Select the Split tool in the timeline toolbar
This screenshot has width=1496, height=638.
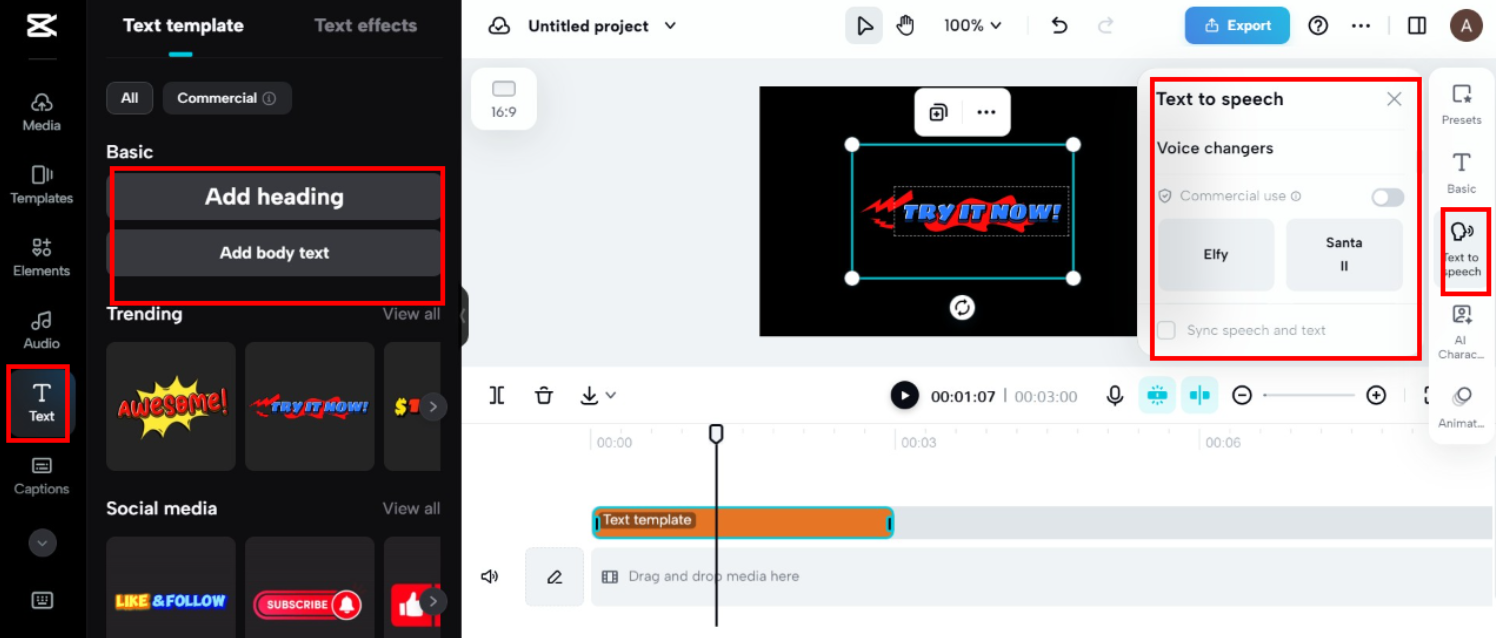coord(496,395)
